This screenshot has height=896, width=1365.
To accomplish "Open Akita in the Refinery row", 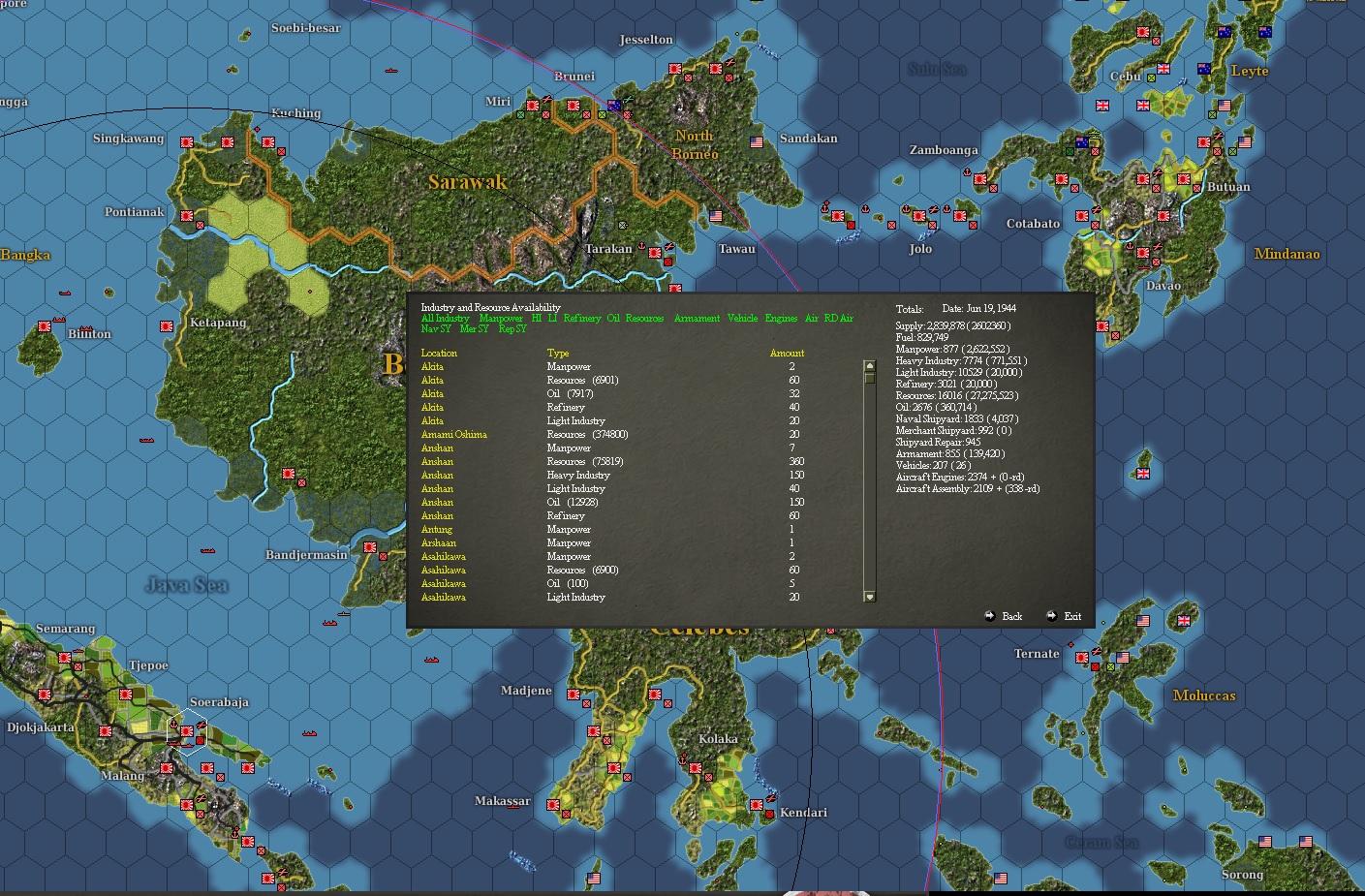I will 432,407.
